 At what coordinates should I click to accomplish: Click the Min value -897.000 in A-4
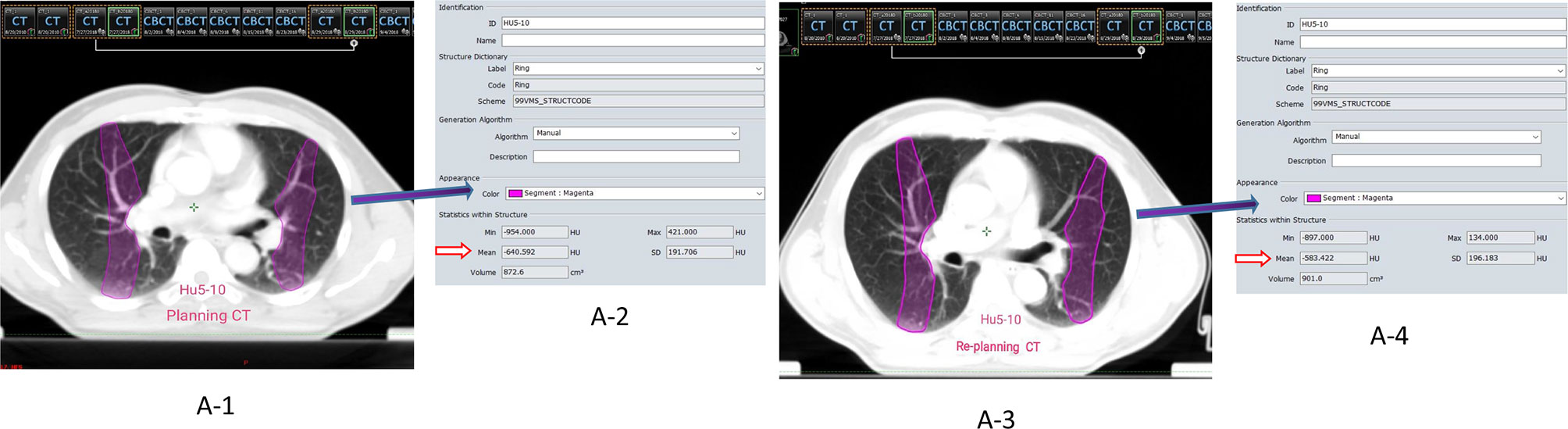[x=1333, y=238]
